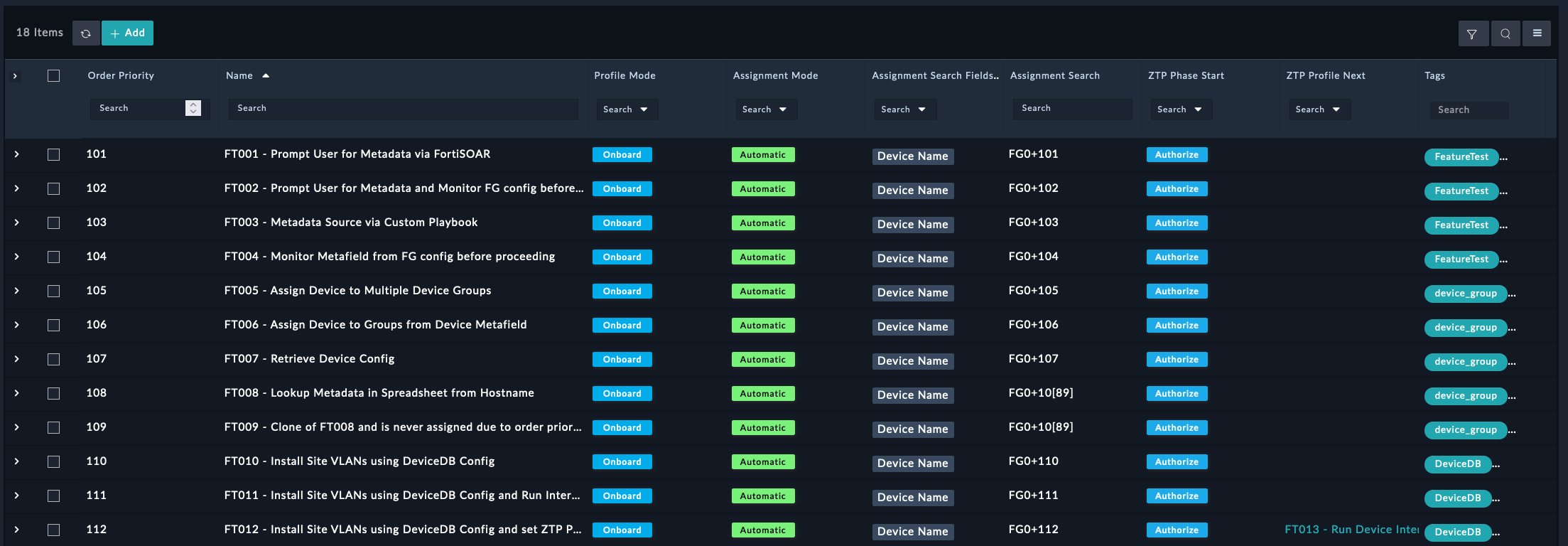Click Onboard badge in row 102
Screen dimensions: 1568x546
[x=622, y=189]
